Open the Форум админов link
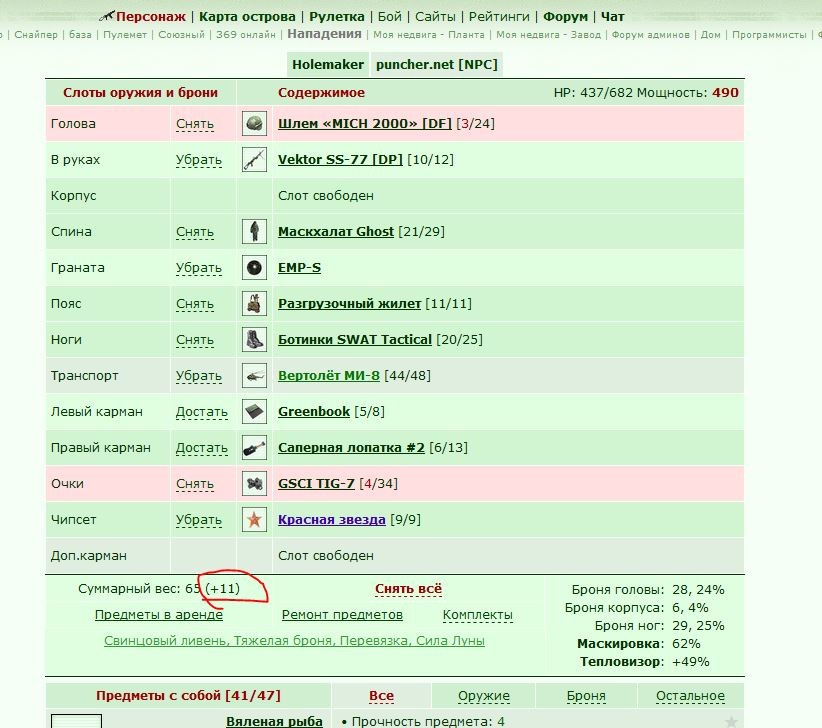This screenshot has height=728, width=822. pyautogui.click(x=650, y=35)
